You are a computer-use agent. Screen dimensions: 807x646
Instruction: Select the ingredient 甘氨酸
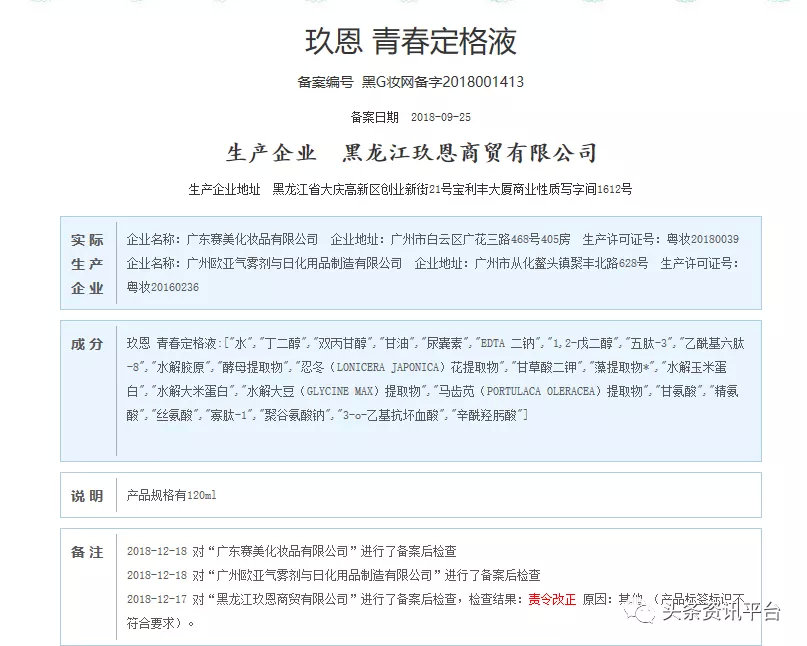tap(678, 391)
